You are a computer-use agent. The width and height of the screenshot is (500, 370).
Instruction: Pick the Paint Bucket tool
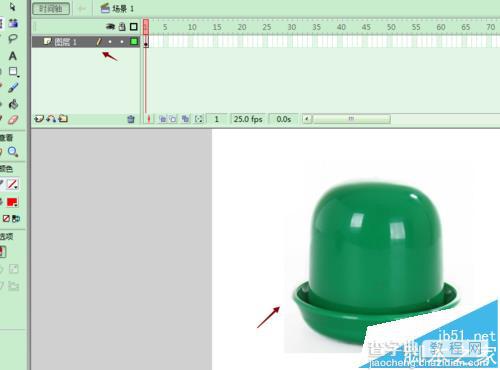click(13, 104)
